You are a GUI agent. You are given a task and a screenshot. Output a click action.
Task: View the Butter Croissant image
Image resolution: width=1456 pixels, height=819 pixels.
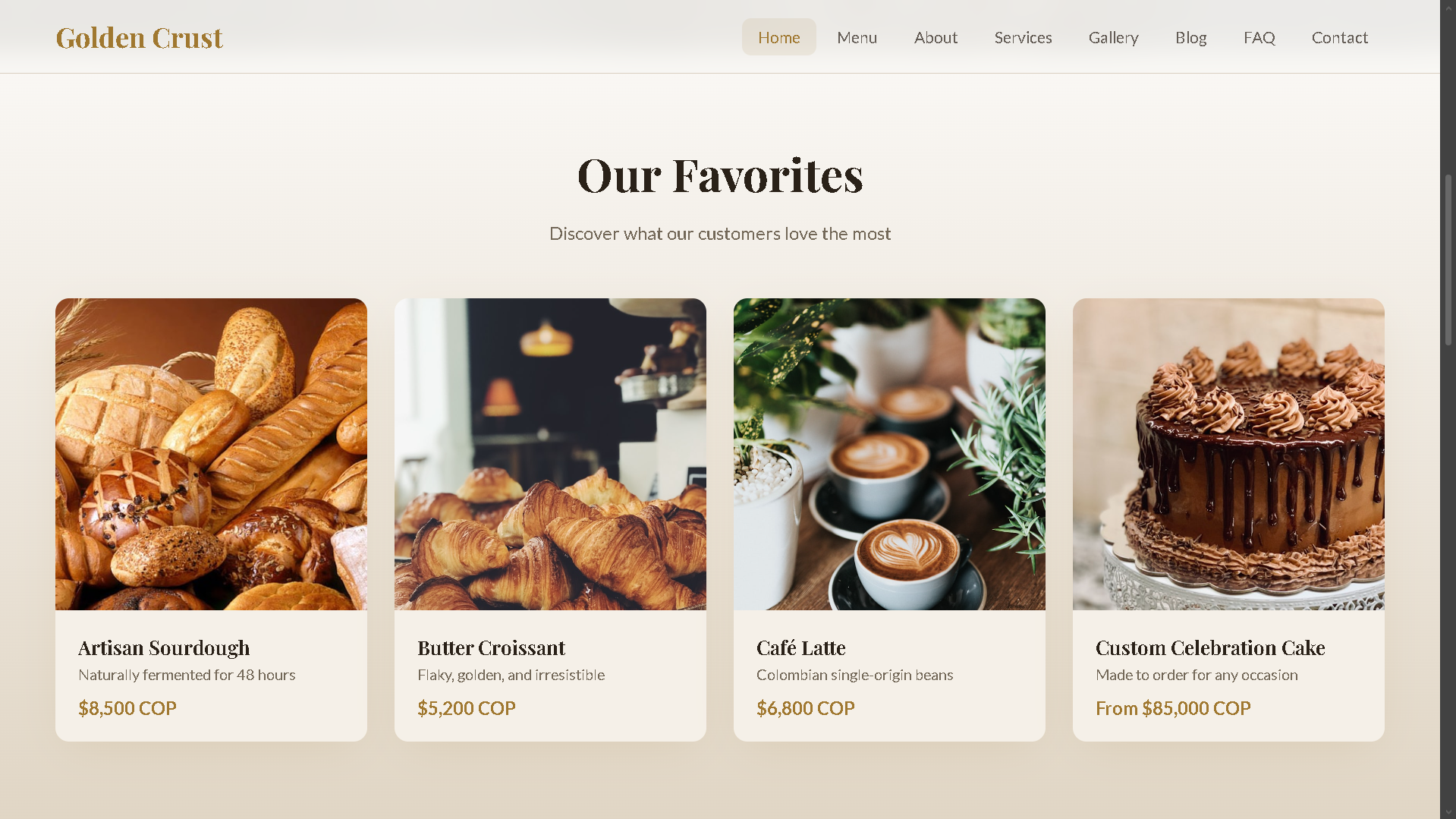click(x=550, y=454)
